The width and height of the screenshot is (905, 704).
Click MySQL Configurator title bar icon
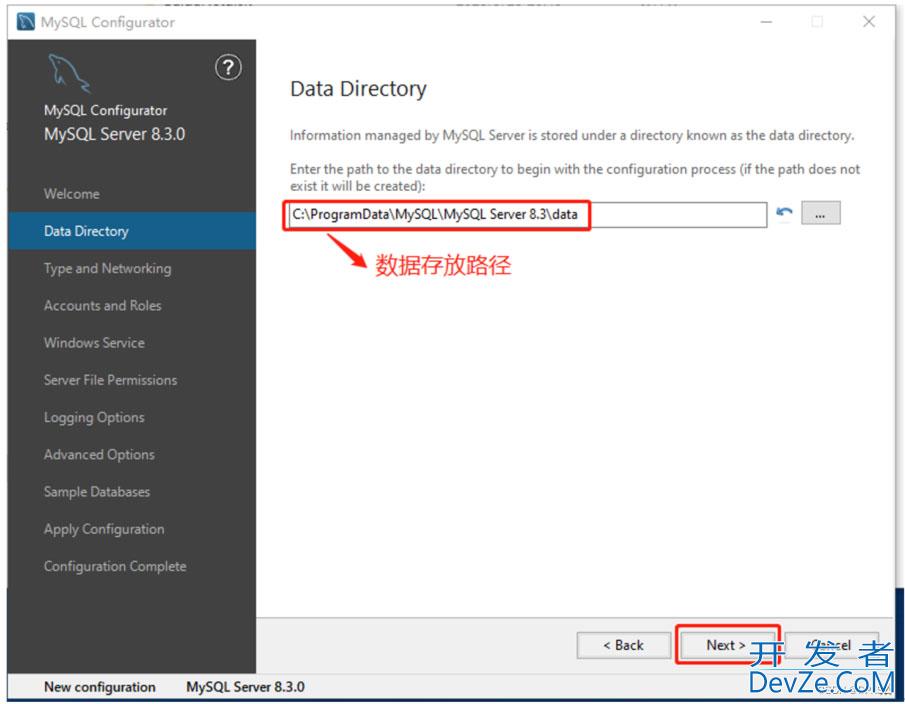[x=25, y=22]
